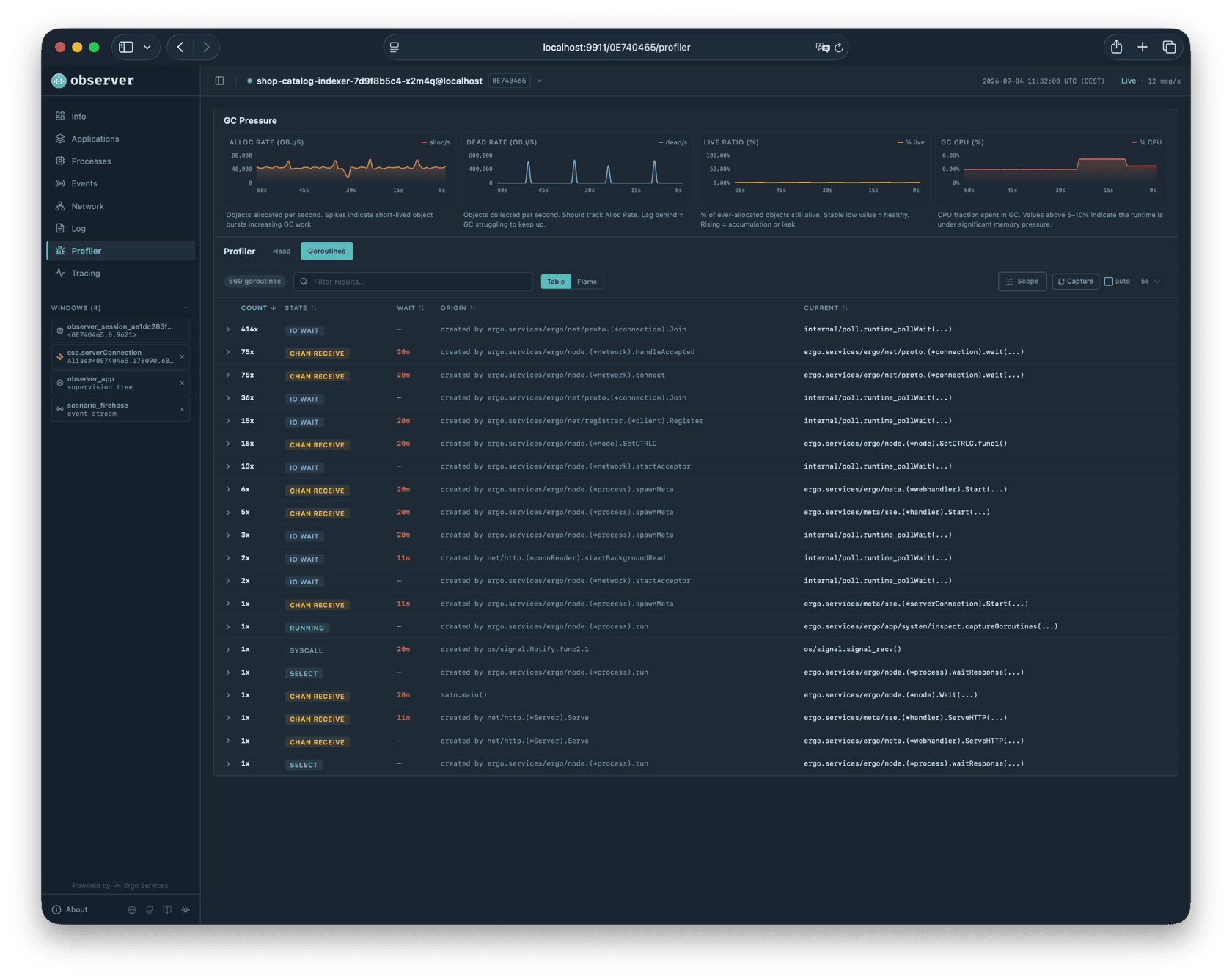Open the Applications page icon
This screenshot has width=1232, height=979.
(x=60, y=139)
